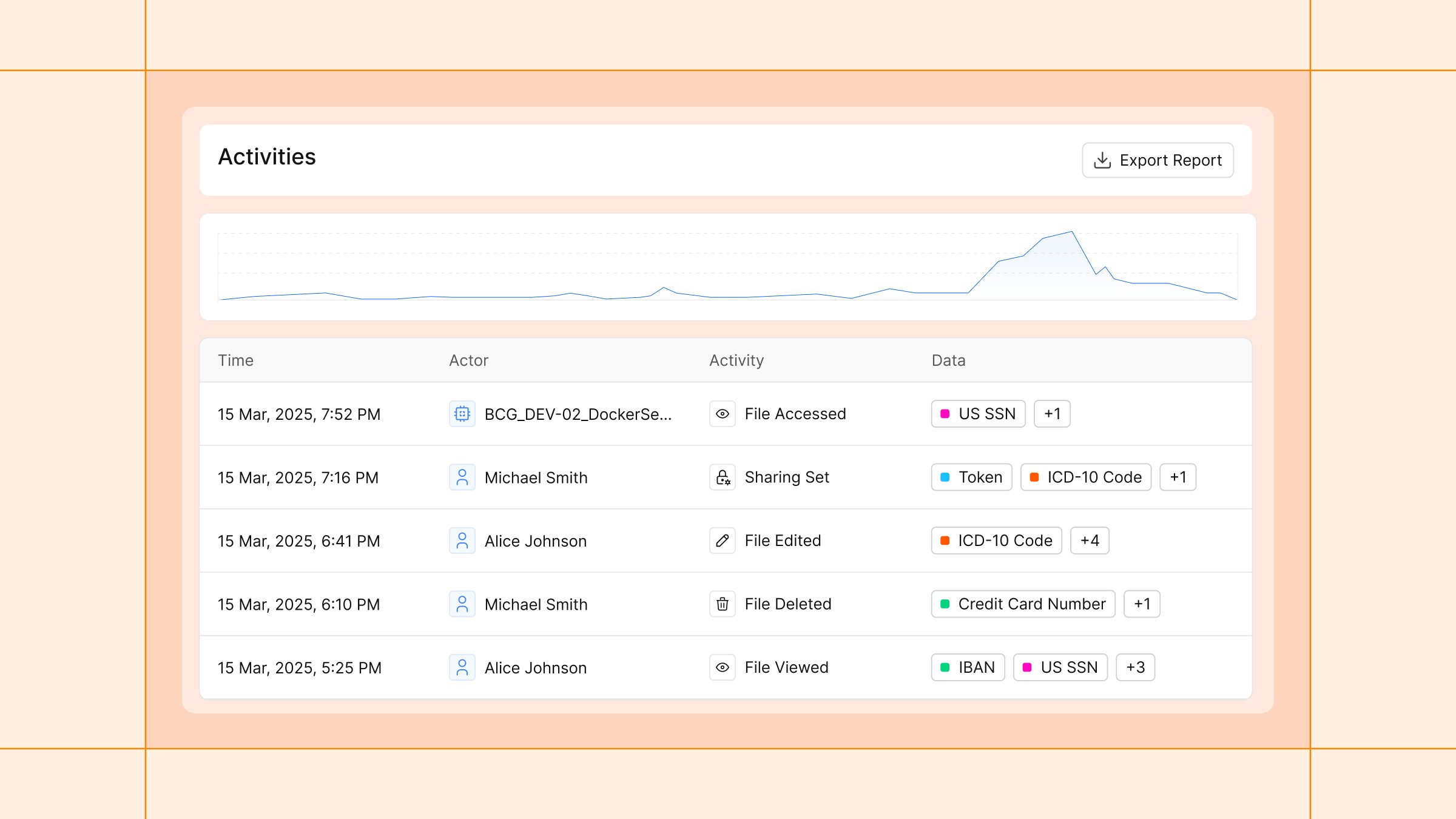Screen dimensions: 1456x819
Task: Expand the +1 tag in the File Deleted row
Action: coord(1142,604)
